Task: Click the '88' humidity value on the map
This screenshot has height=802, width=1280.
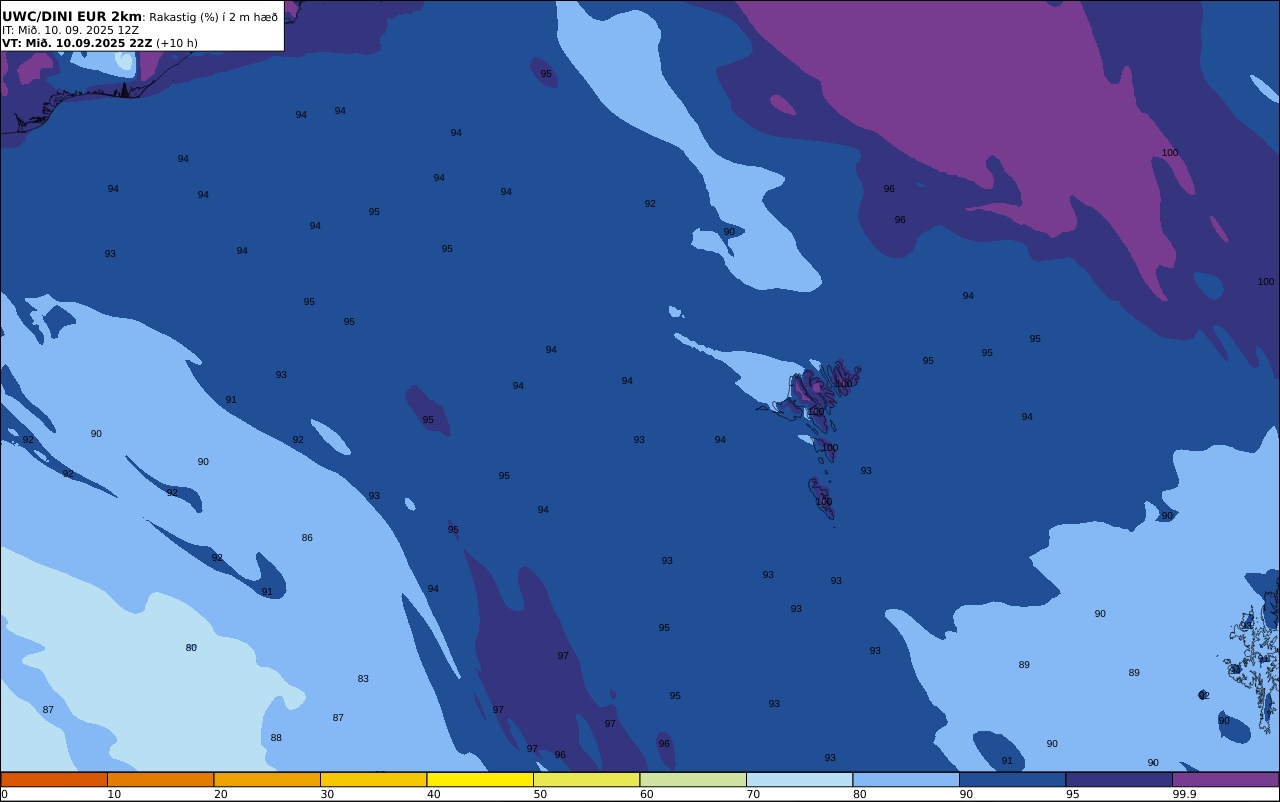Action: (x=276, y=738)
